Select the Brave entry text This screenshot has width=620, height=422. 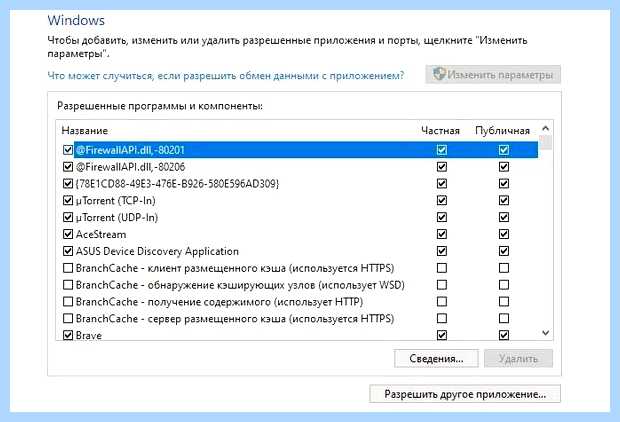[89, 335]
